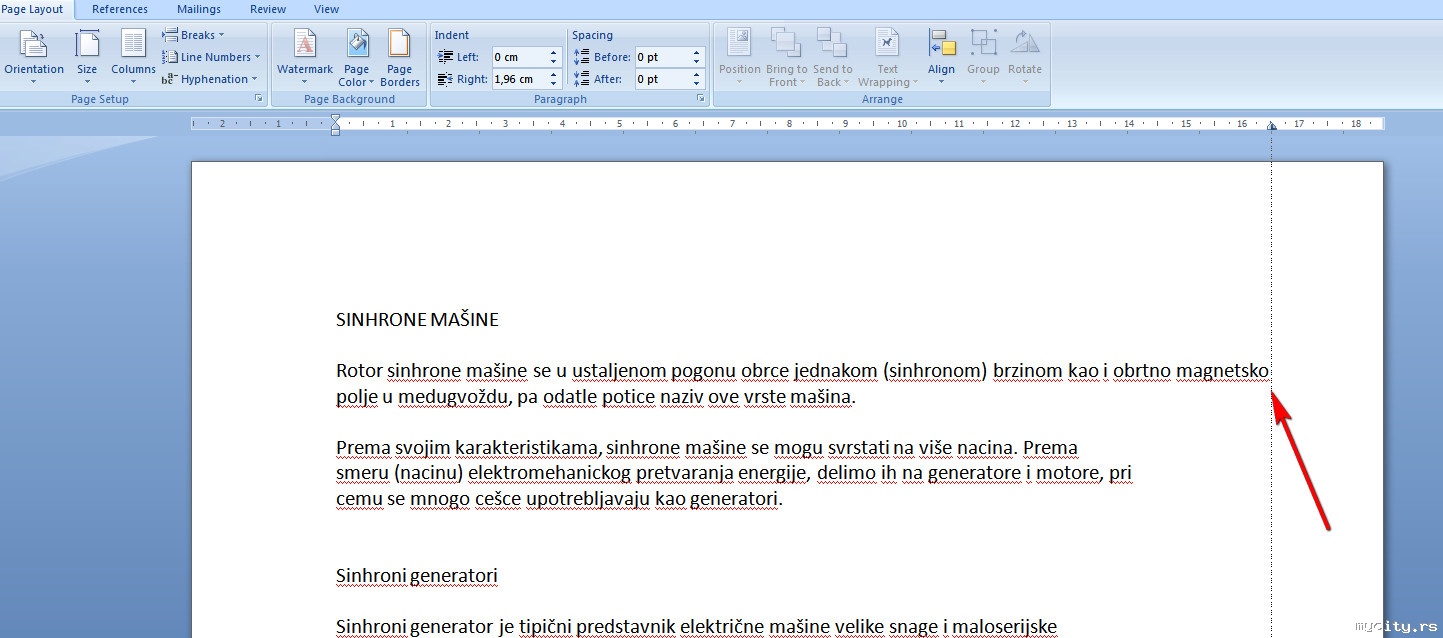Open the Orientation menu
Screen dimensions: 1443x638
point(33,56)
